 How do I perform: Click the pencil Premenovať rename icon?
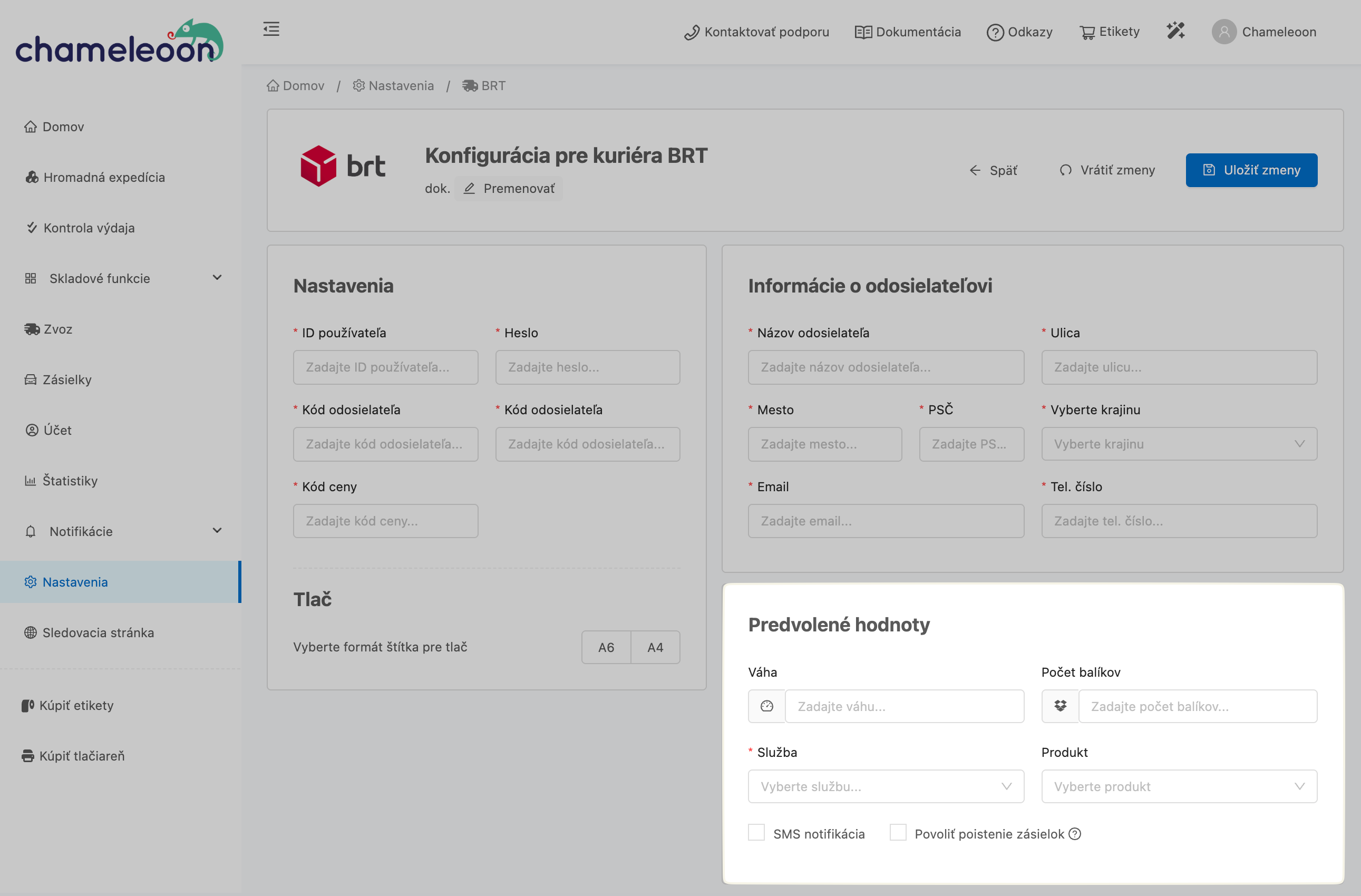point(470,189)
